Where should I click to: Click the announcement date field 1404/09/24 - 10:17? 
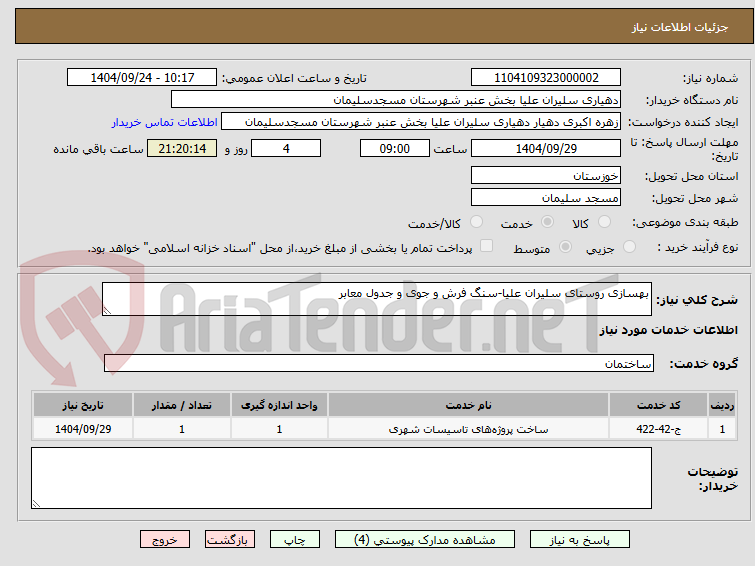pyautogui.click(x=142, y=78)
